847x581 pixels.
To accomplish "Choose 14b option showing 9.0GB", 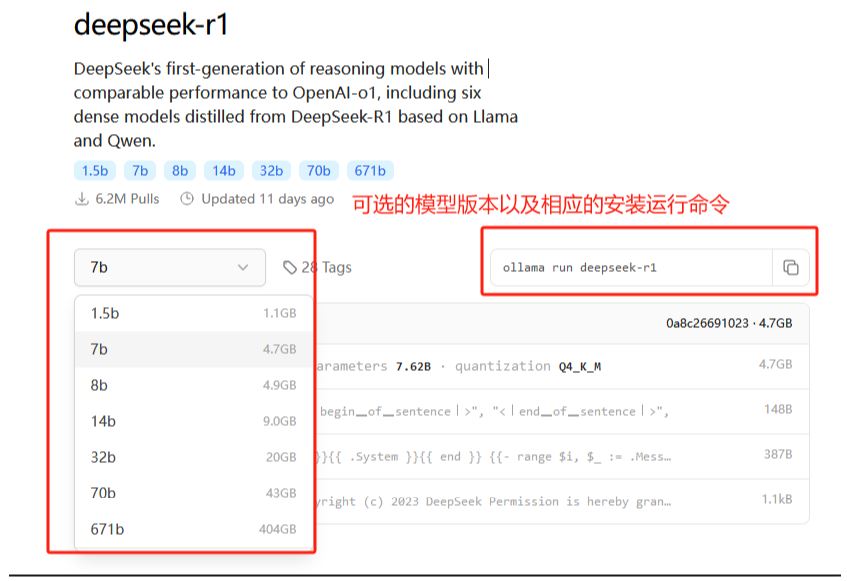I will click(x=193, y=421).
